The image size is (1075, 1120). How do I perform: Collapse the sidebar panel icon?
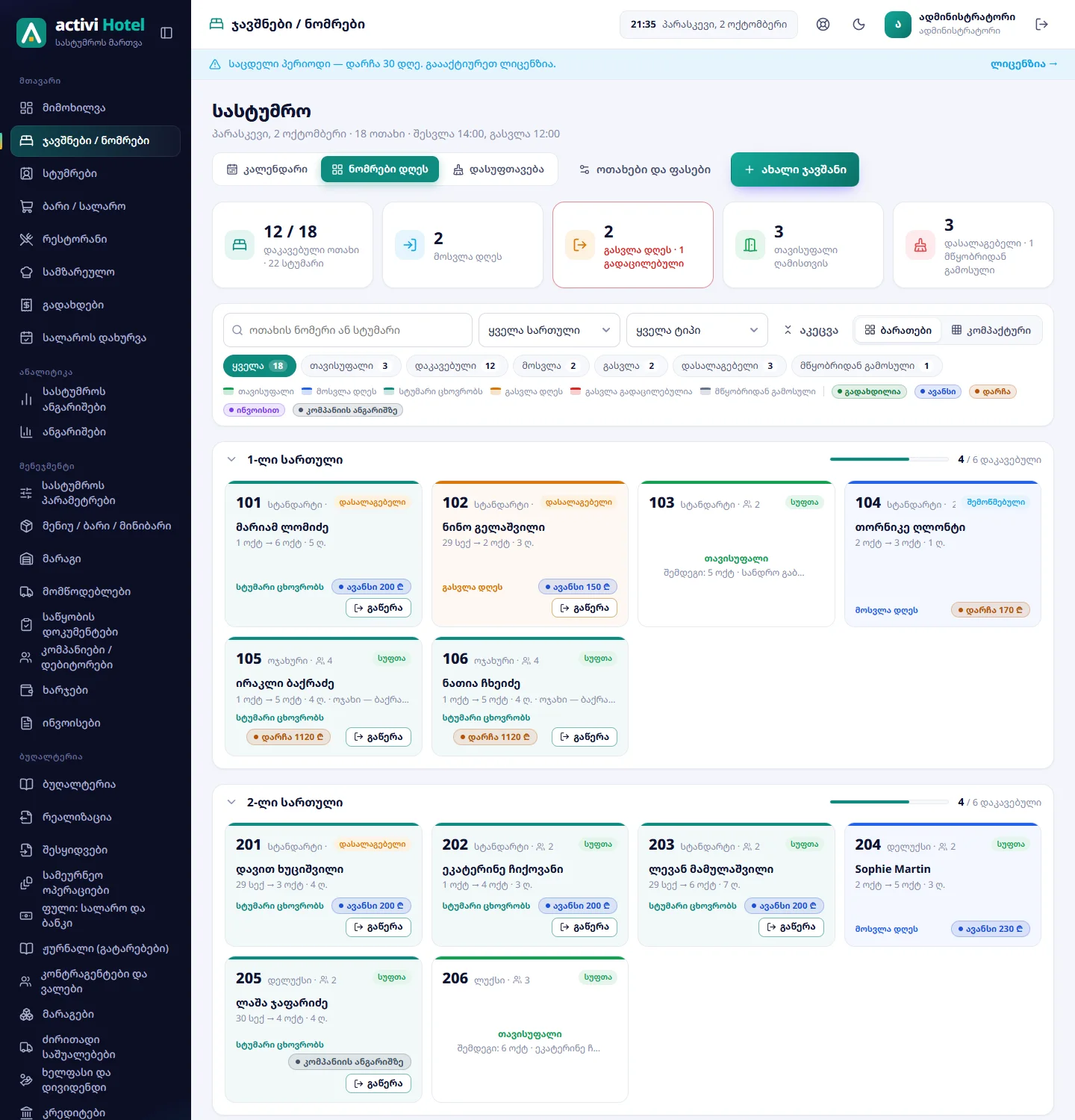coord(166,33)
